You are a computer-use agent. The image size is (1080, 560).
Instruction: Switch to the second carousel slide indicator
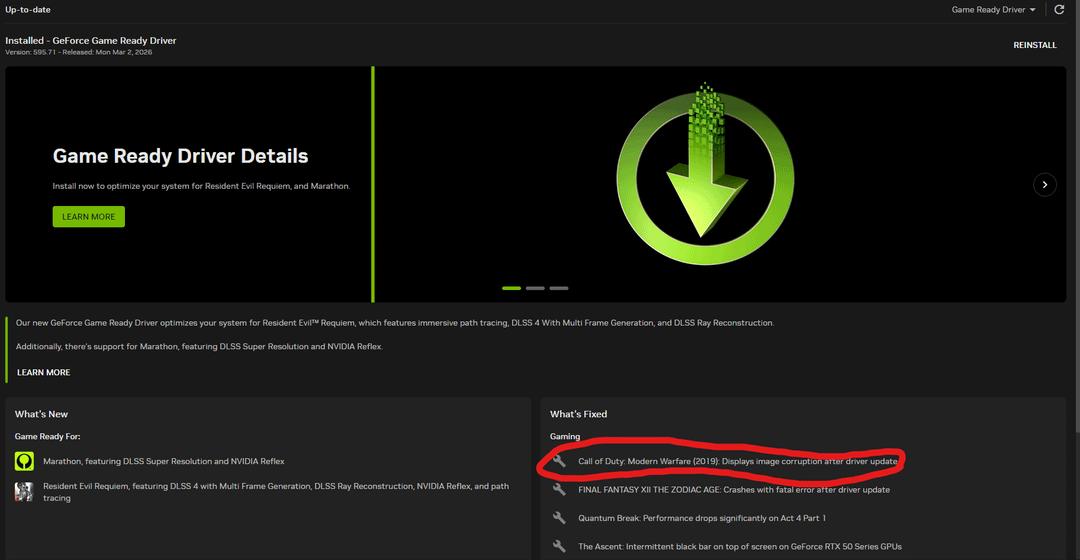[x=535, y=288]
